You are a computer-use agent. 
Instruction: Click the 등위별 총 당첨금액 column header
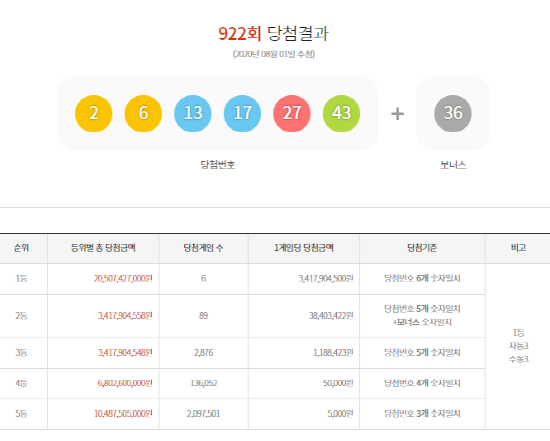tap(103, 248)
